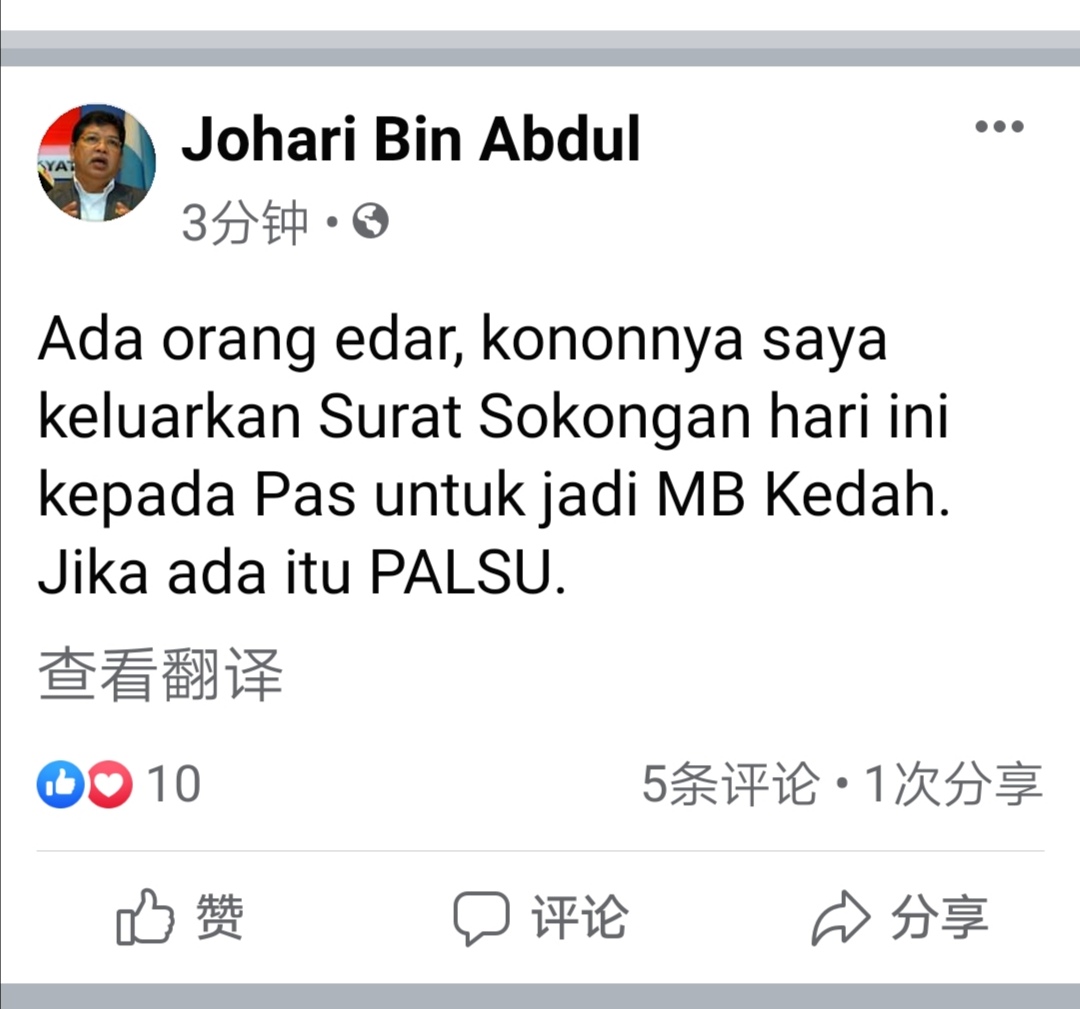The image size is (1080, 1009).
Task: Click 查看翻译 to translate the post
Action: [x=160, y=674]
